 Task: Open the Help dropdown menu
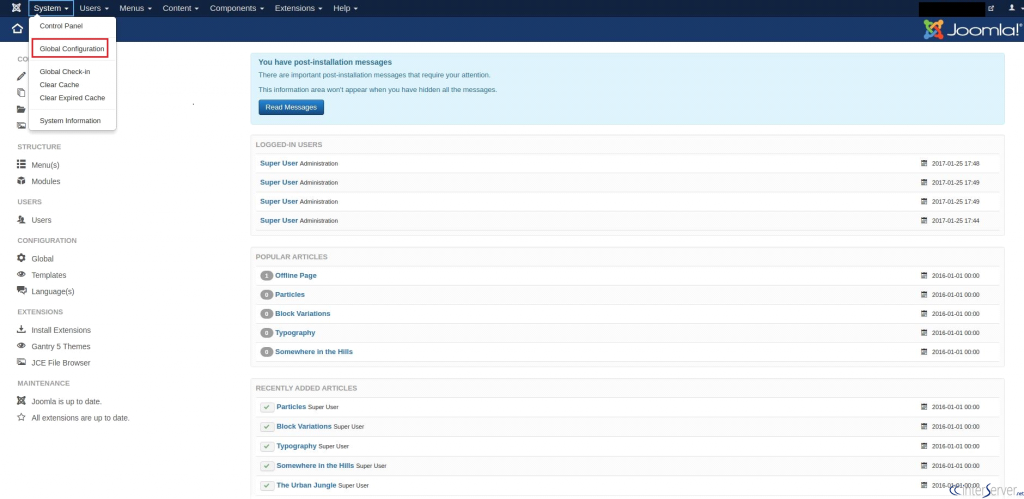coord(345,8)
